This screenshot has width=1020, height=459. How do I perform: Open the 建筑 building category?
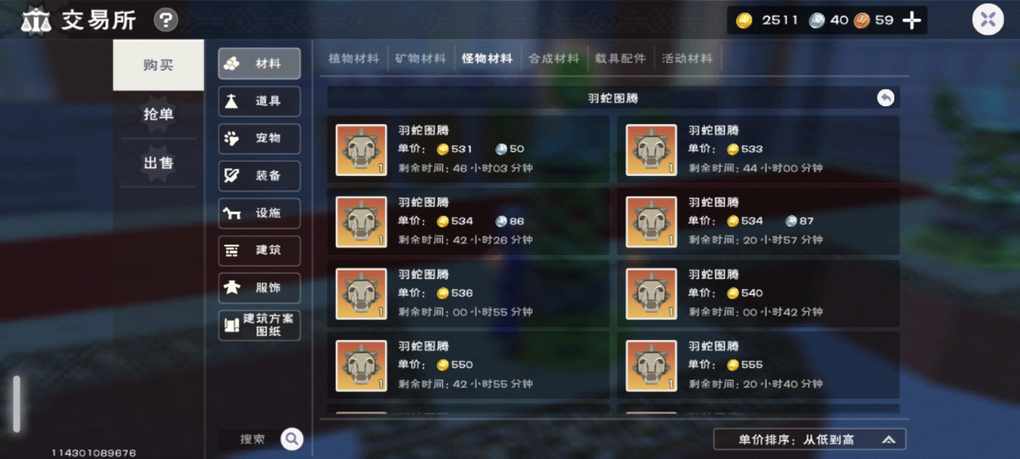(260, 250)
